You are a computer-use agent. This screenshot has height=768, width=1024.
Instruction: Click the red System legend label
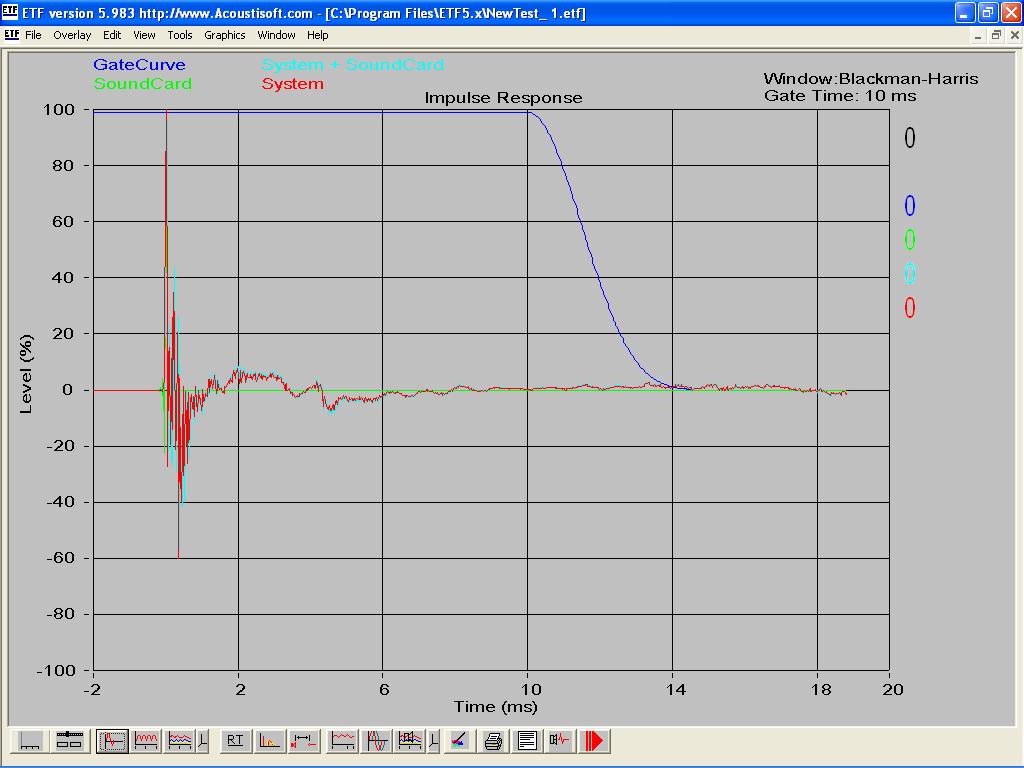tap(292, 84)
